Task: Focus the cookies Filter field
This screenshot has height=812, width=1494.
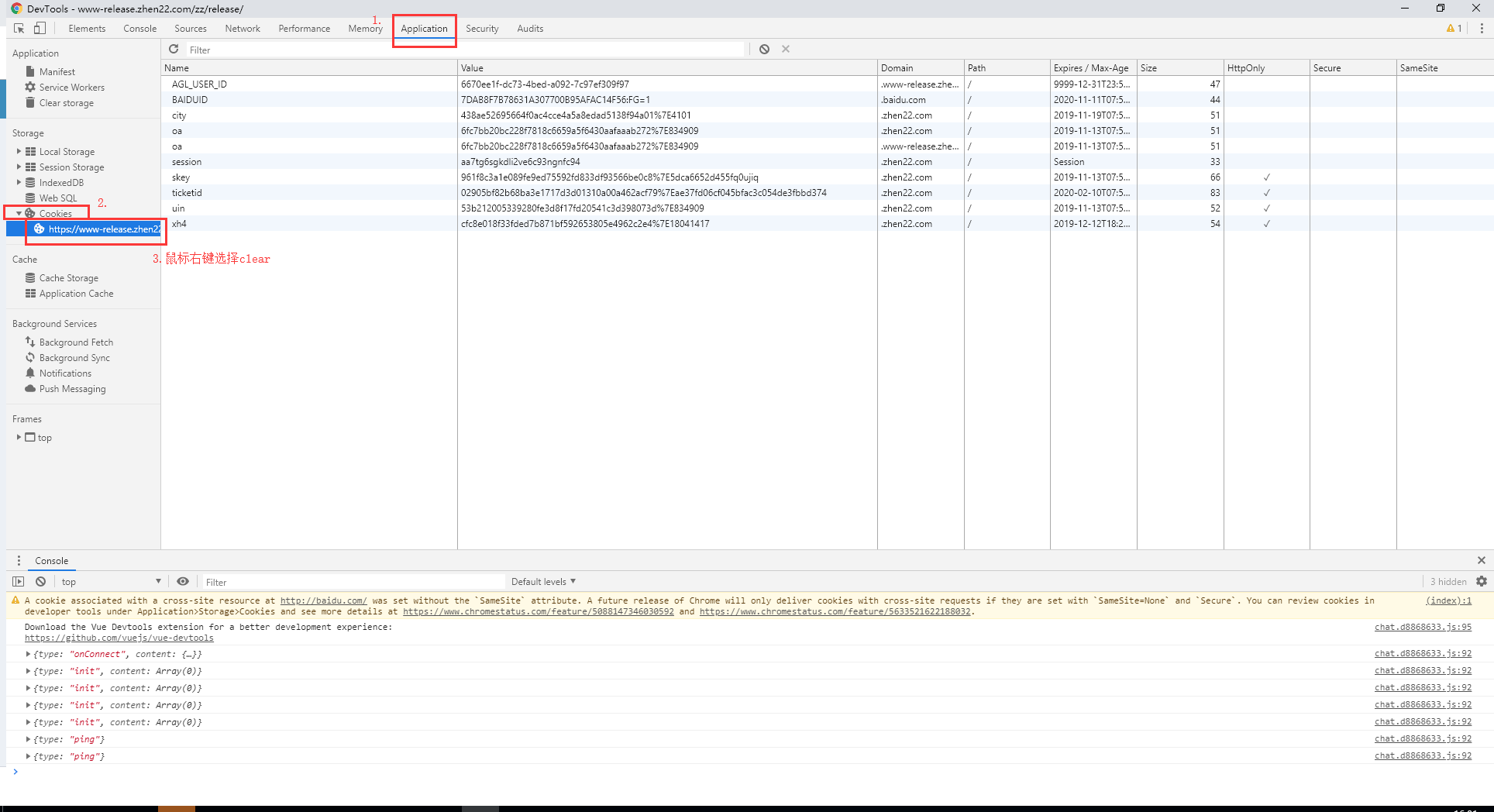Action: (464, 50)
